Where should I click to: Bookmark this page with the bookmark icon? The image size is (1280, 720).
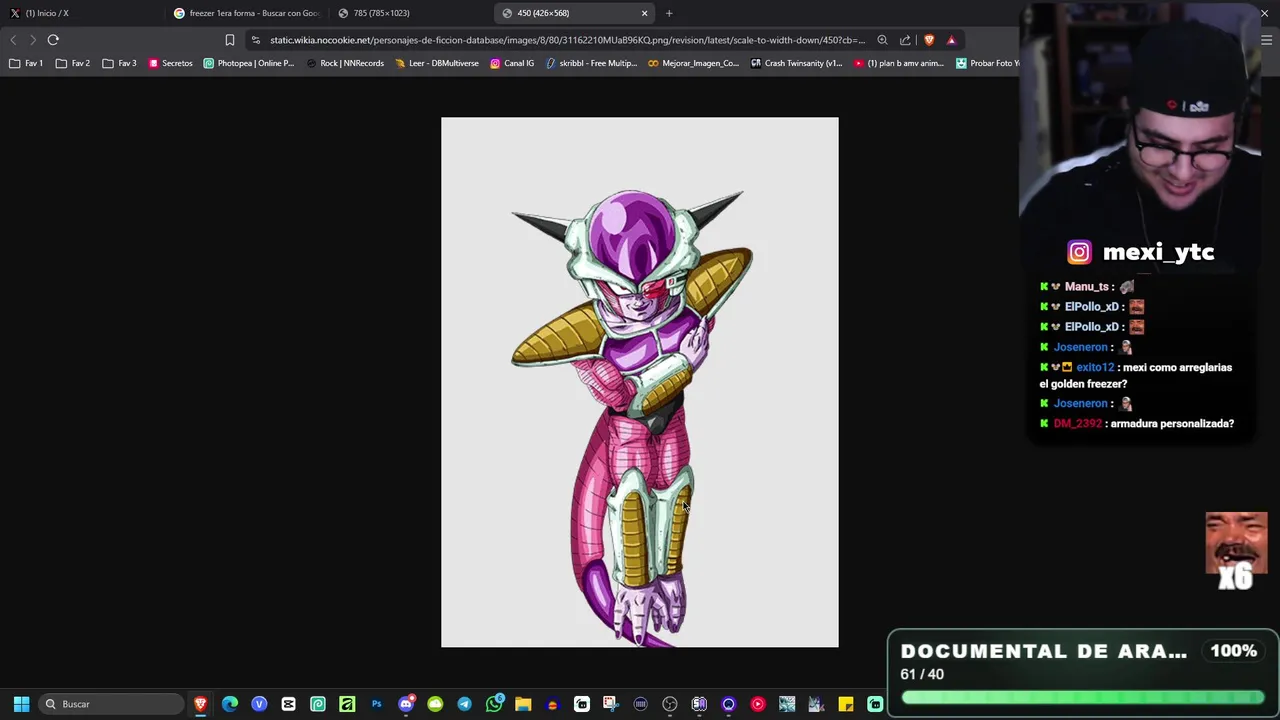click(230, 40)
